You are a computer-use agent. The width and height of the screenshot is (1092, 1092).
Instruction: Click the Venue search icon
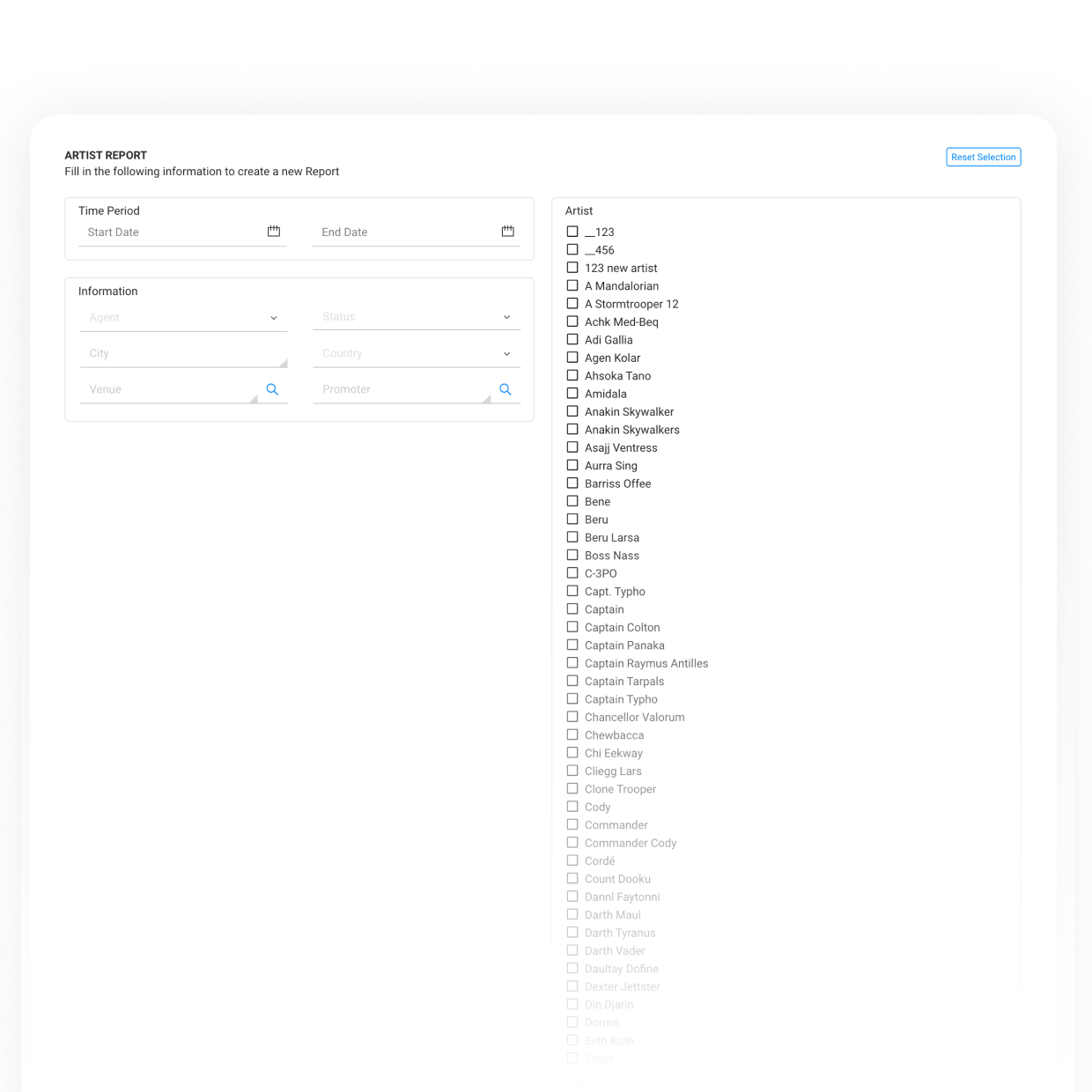[x=271, y=388]
